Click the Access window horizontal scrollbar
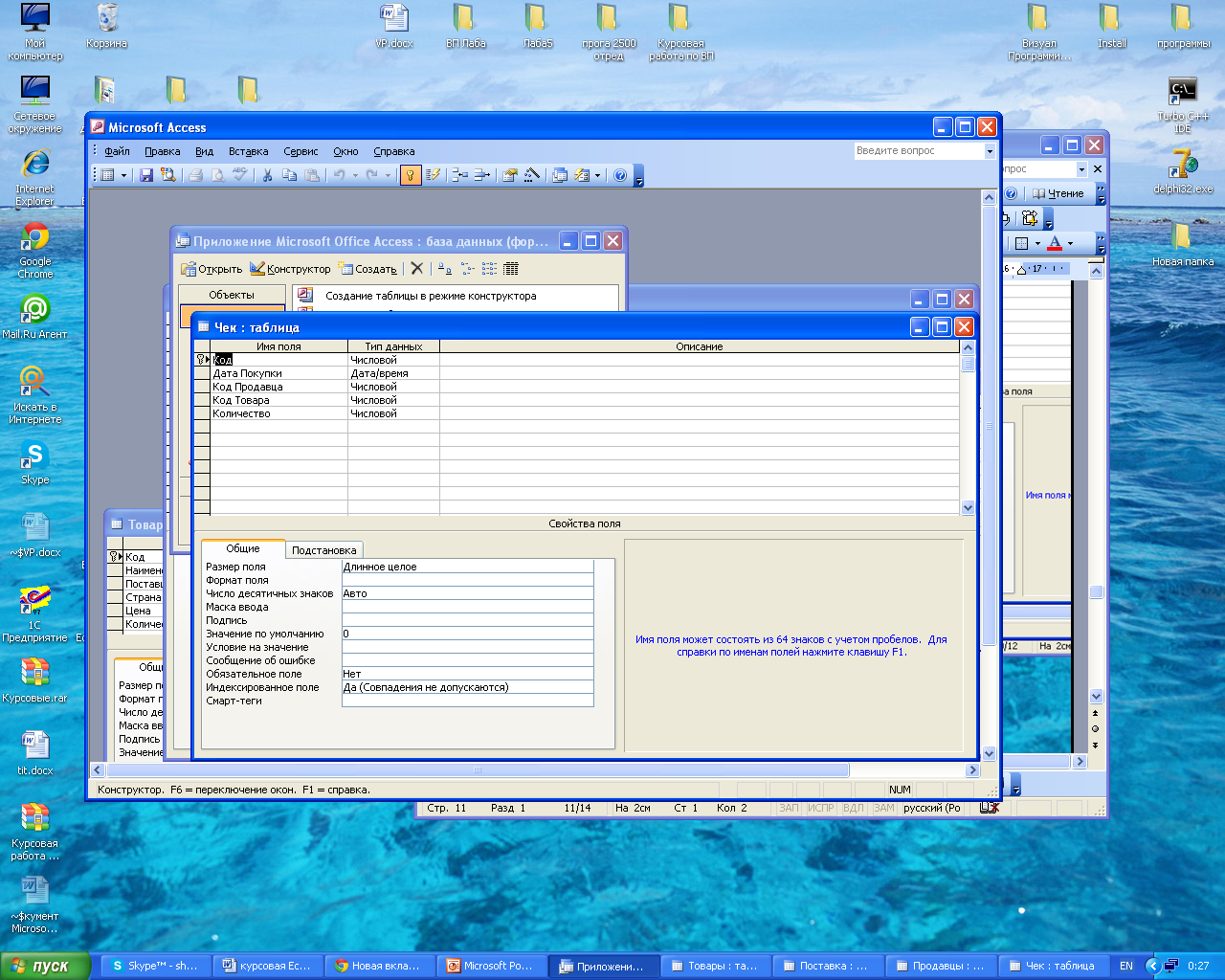 coord(536,769)
